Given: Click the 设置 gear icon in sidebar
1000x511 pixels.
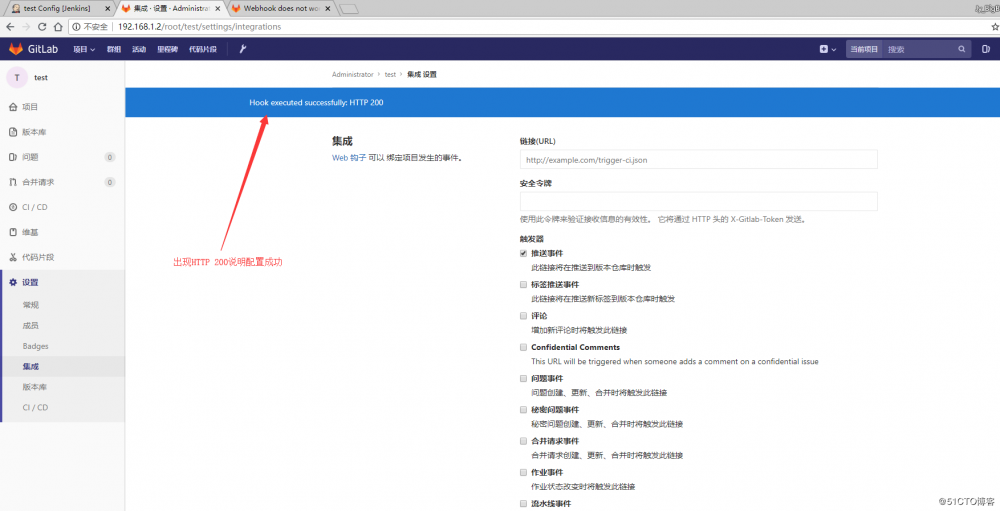Looking at the screenshot, I should pos(13,282).
